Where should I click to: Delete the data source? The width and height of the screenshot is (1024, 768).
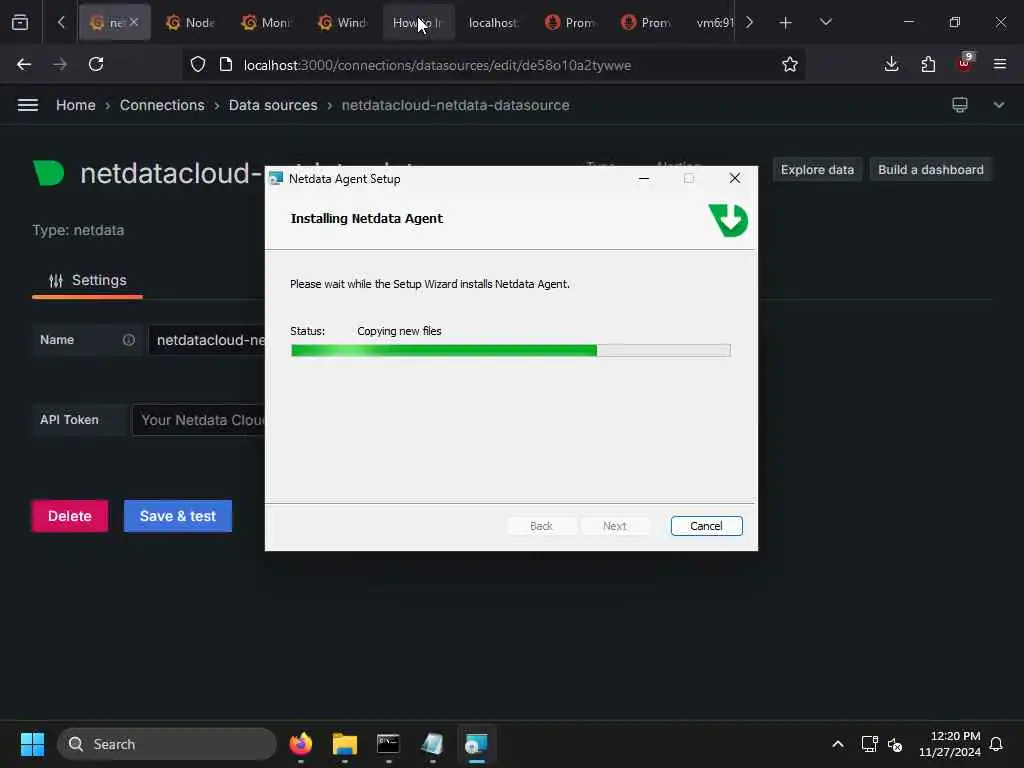point(70,516)
